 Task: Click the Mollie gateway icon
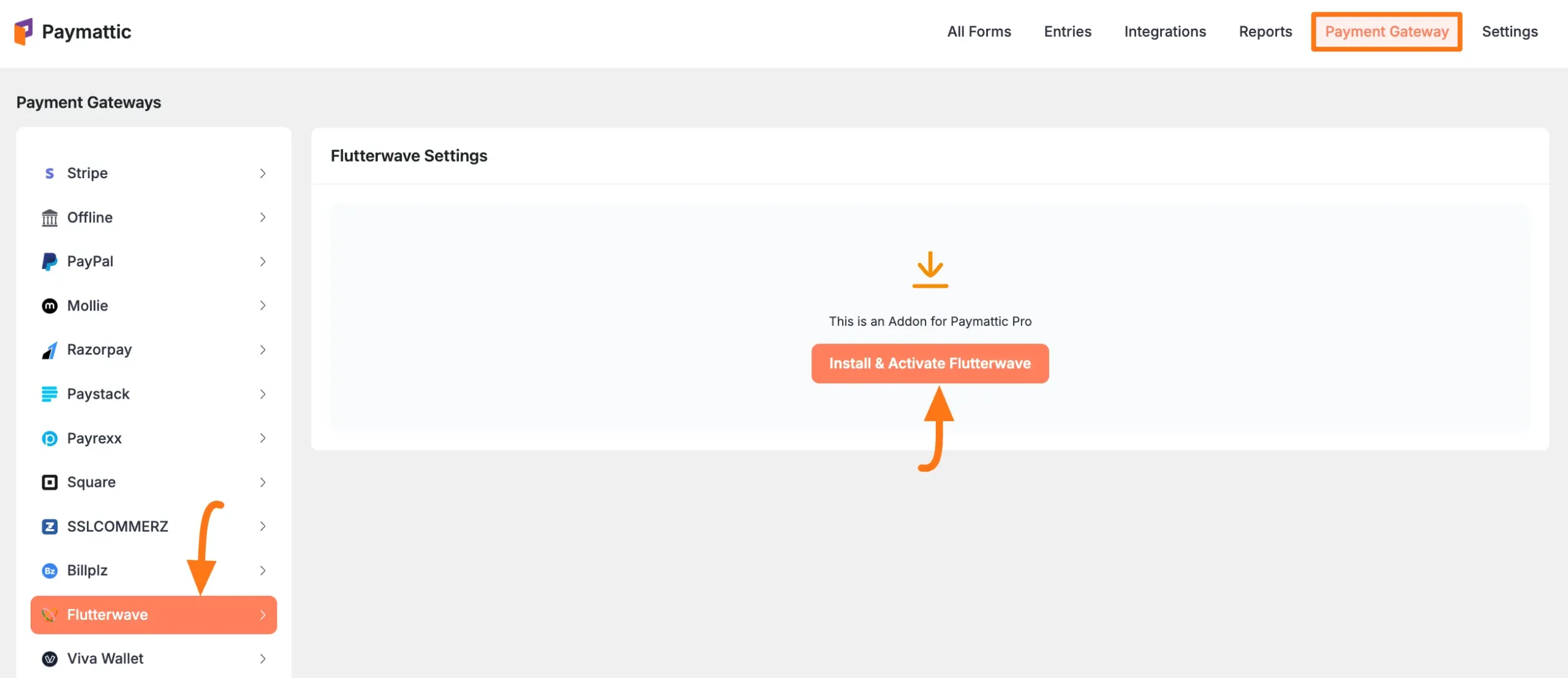[50, 305]
